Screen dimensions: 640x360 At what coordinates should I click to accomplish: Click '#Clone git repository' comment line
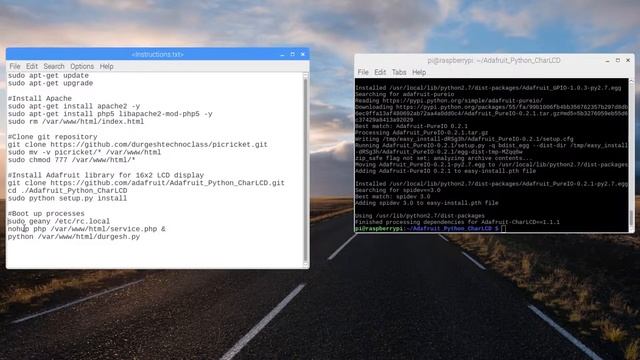point(52,137)
